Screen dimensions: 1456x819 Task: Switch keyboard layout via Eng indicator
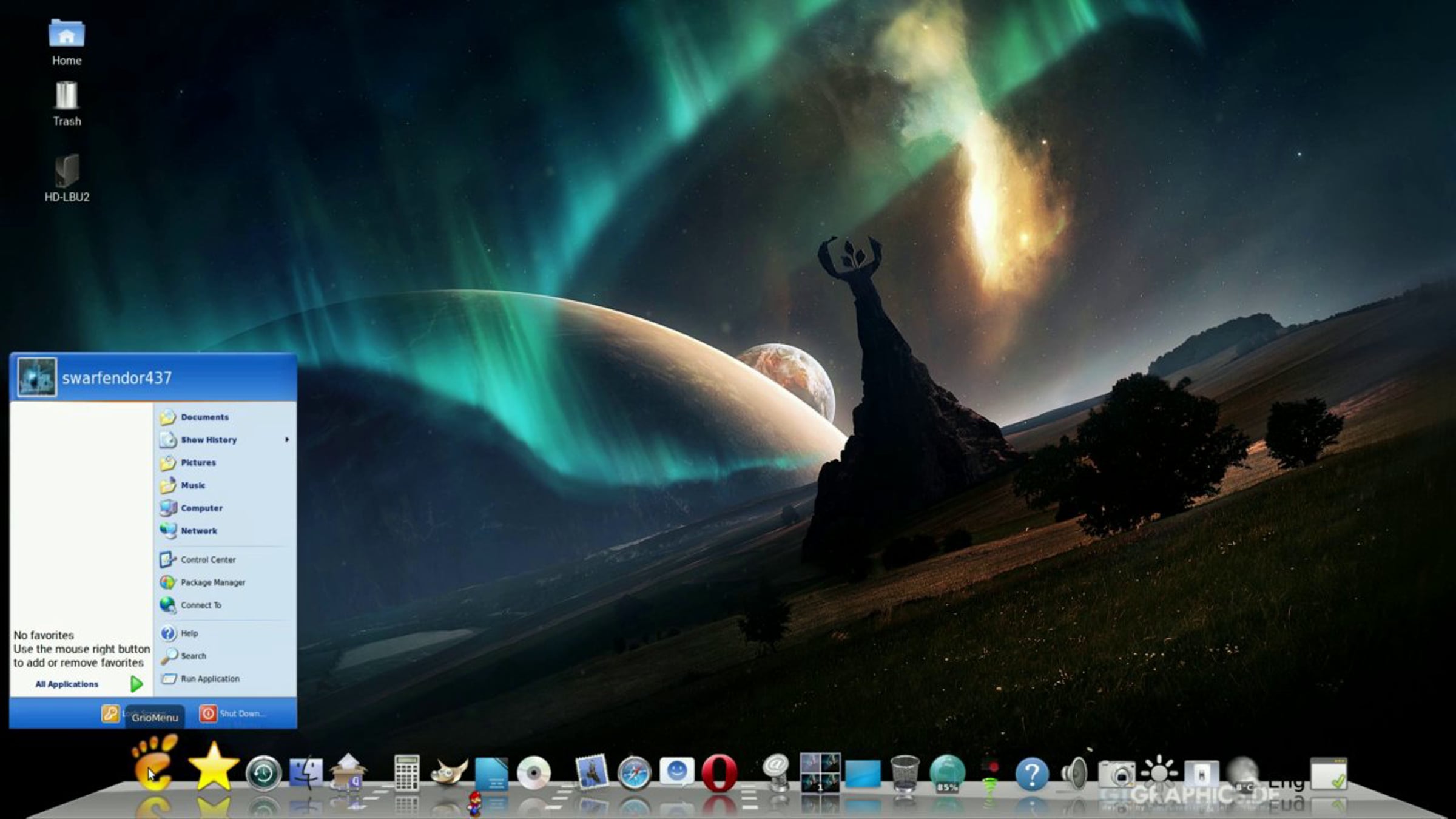point(1286,783)
